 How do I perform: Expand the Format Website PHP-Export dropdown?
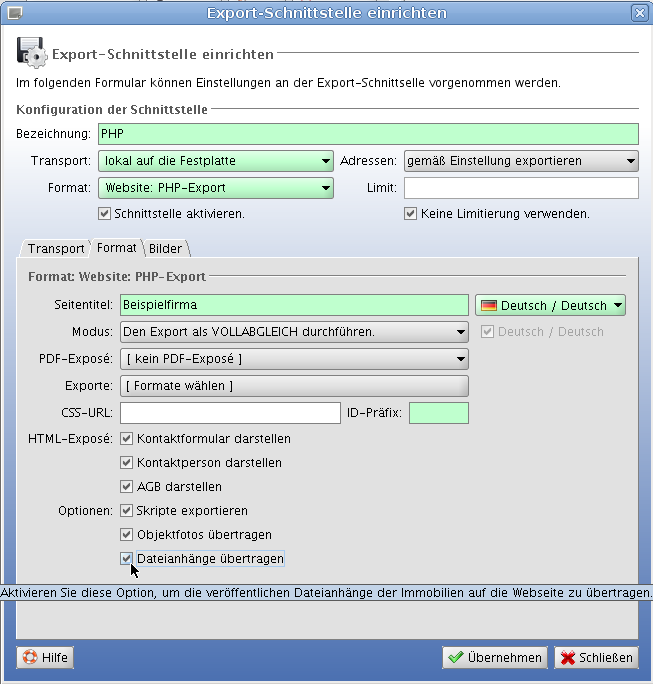[215, 188]
